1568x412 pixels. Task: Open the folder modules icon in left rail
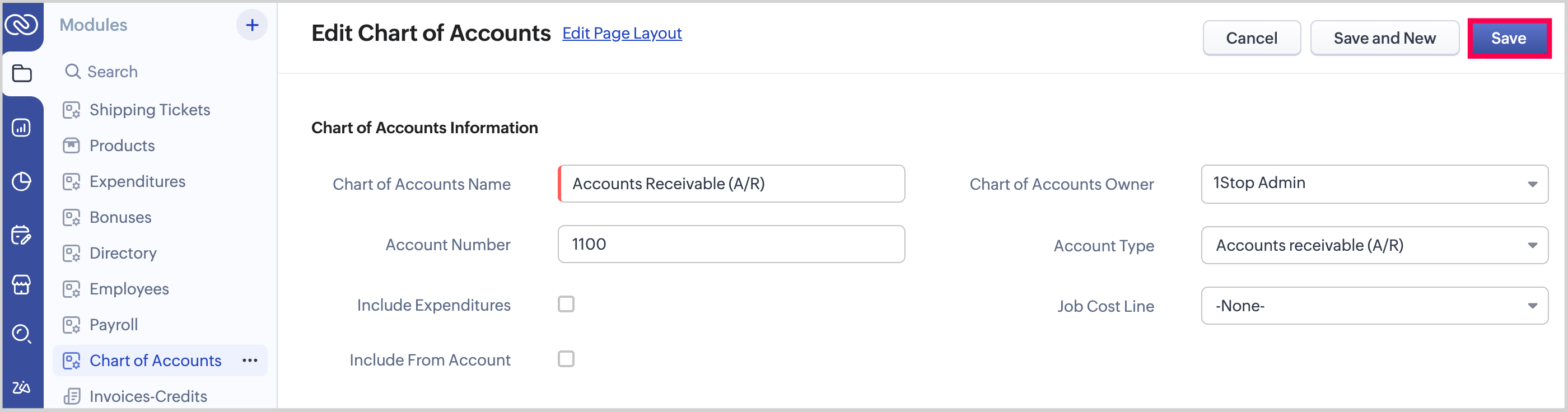(x=22, y=74)
